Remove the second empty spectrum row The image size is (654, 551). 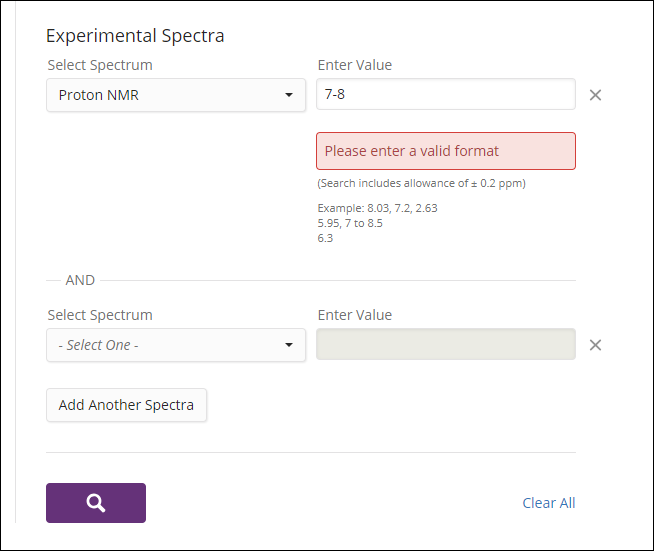pyautogui.click(x=595, y=345)
